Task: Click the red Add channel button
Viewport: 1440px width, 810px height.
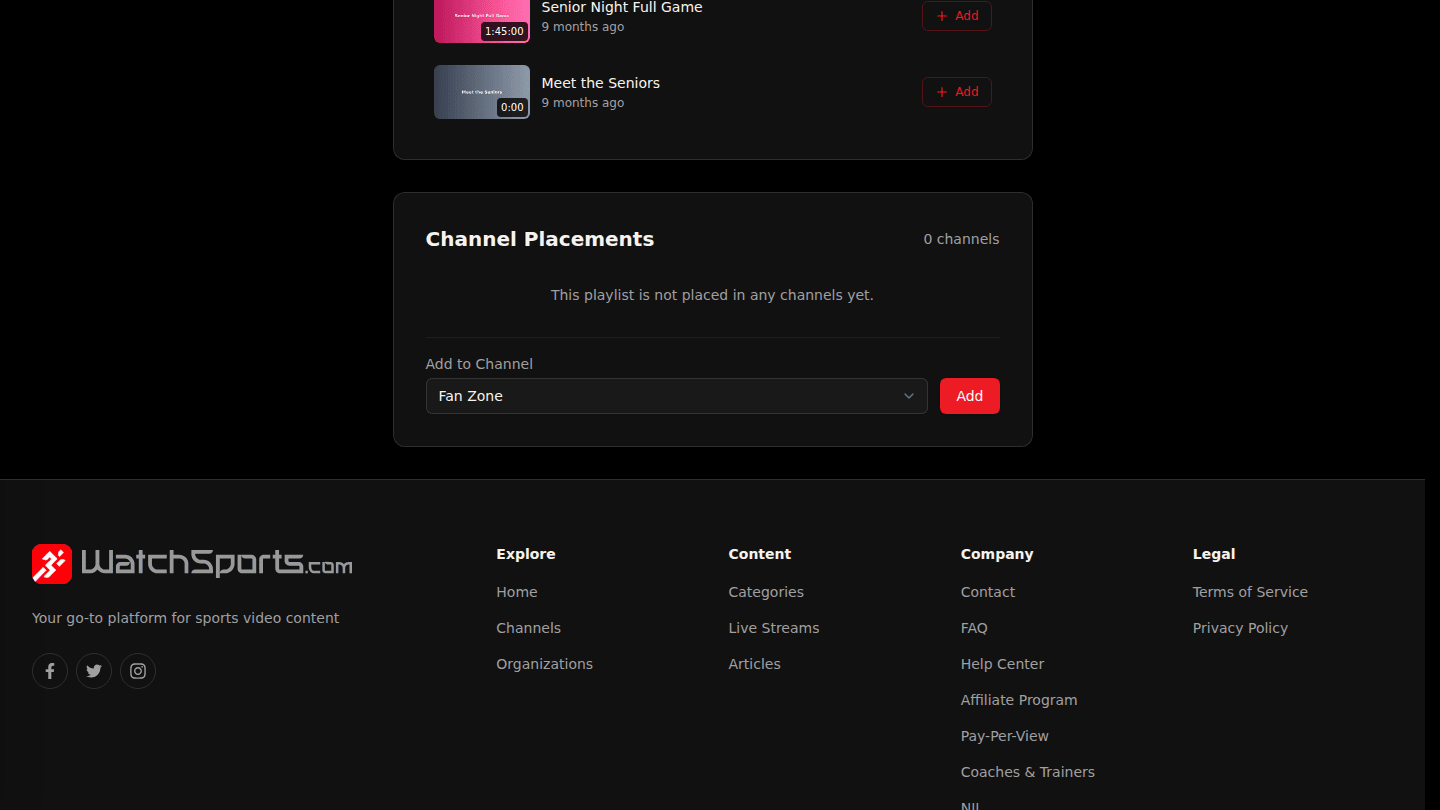Action: coord(970,396)
